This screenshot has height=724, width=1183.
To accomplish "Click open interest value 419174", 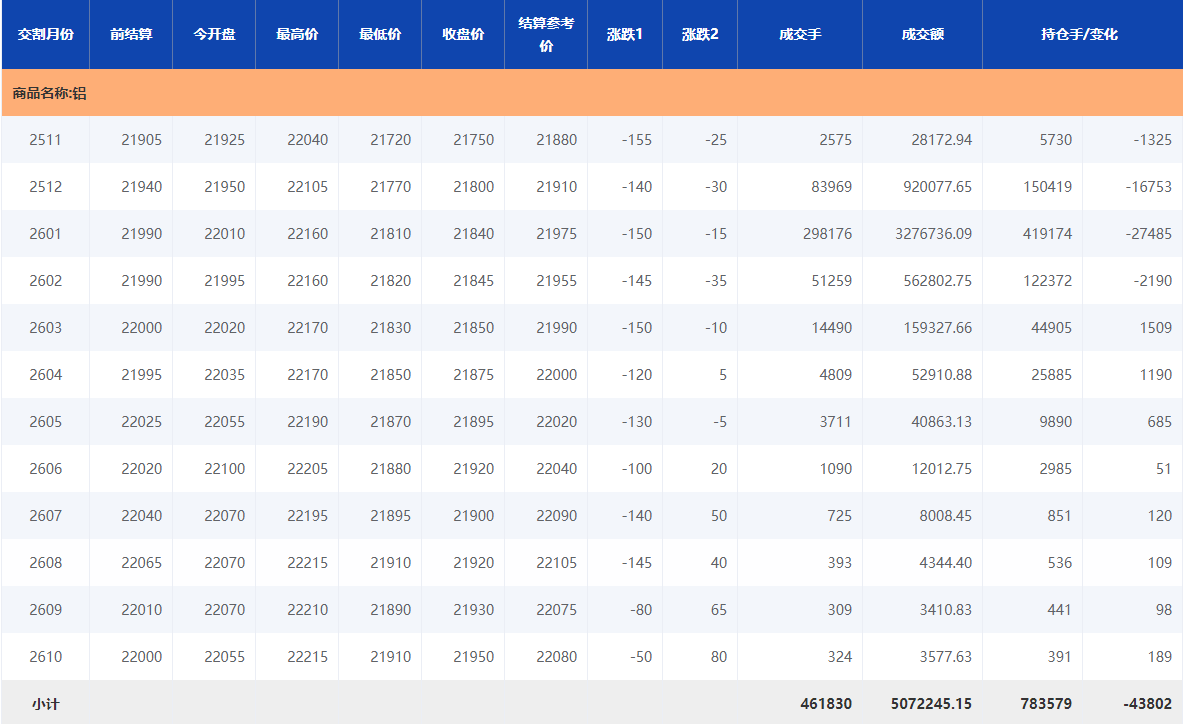I will pyautogui.click(x=1047, y=234).
